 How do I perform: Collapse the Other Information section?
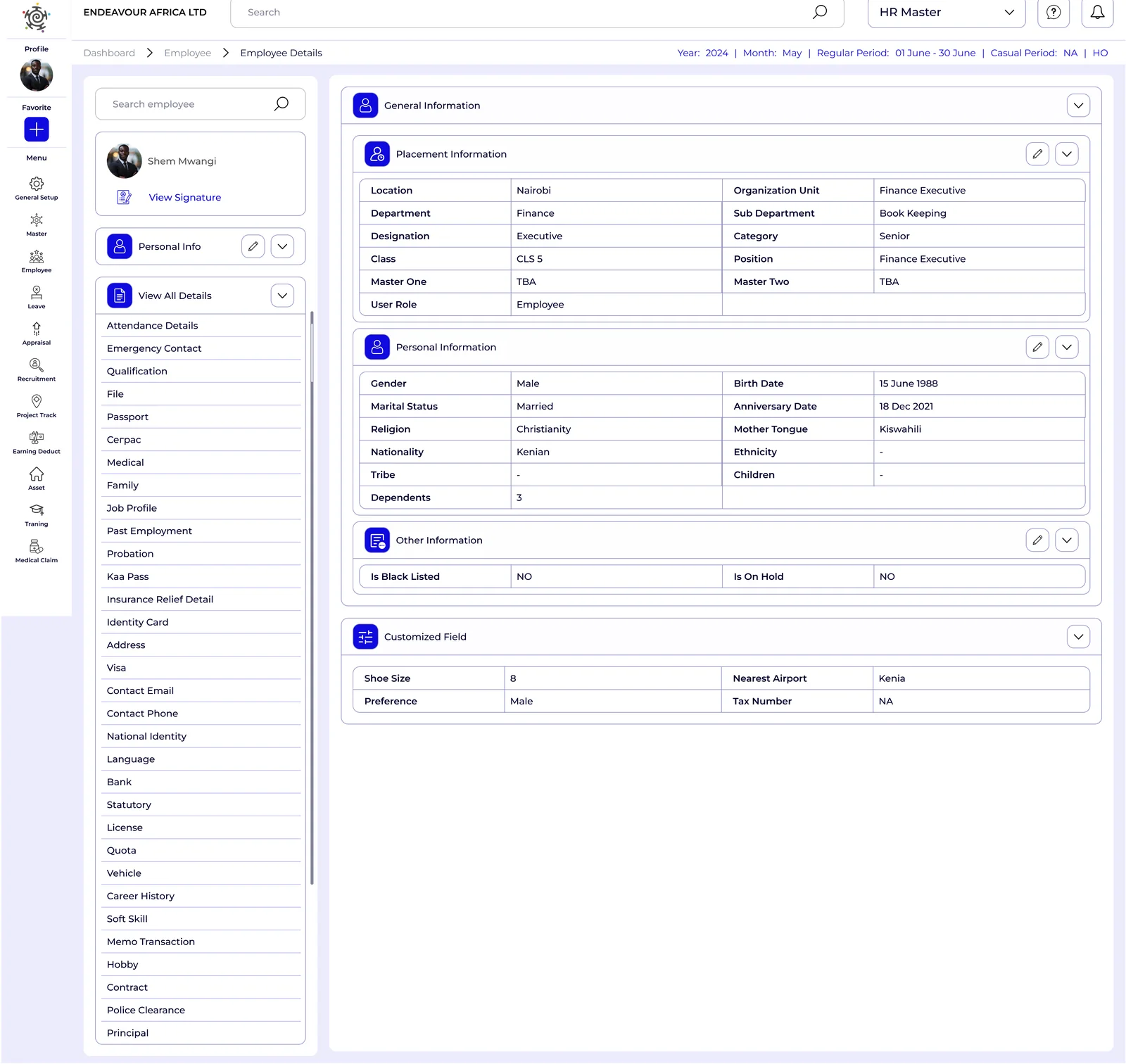coord(1067,540)
